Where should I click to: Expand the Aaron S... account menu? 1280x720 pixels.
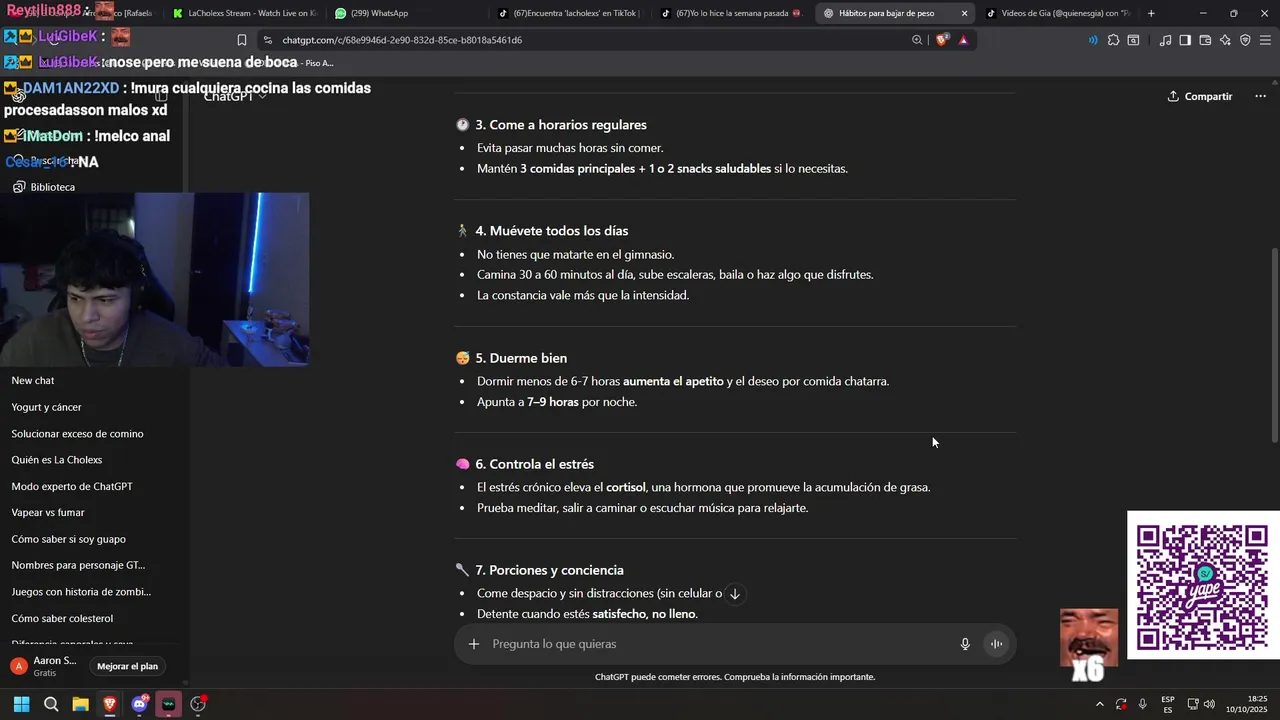pos(45,666)
